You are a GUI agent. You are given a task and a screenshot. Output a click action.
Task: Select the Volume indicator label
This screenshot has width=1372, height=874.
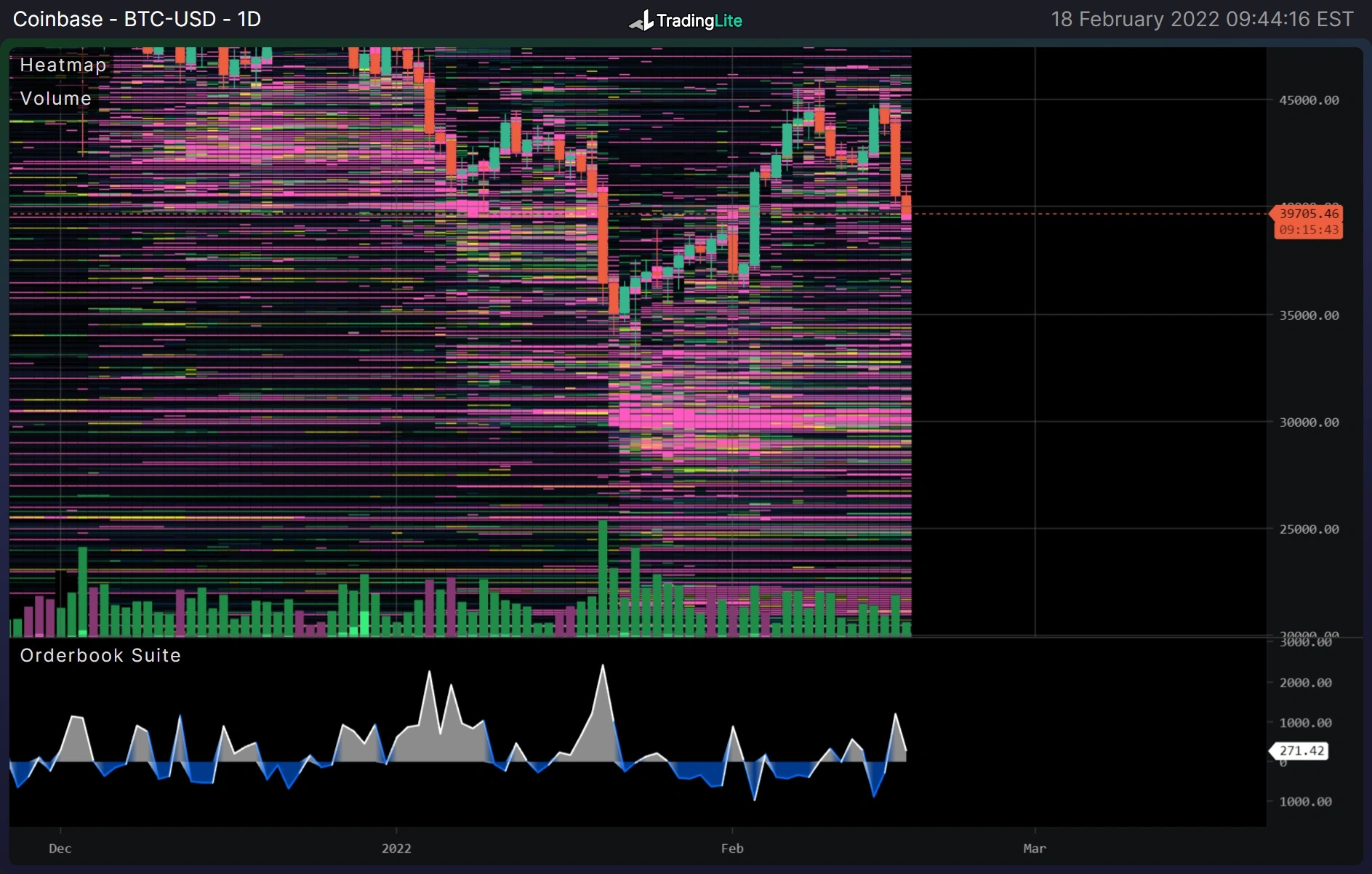56,98
